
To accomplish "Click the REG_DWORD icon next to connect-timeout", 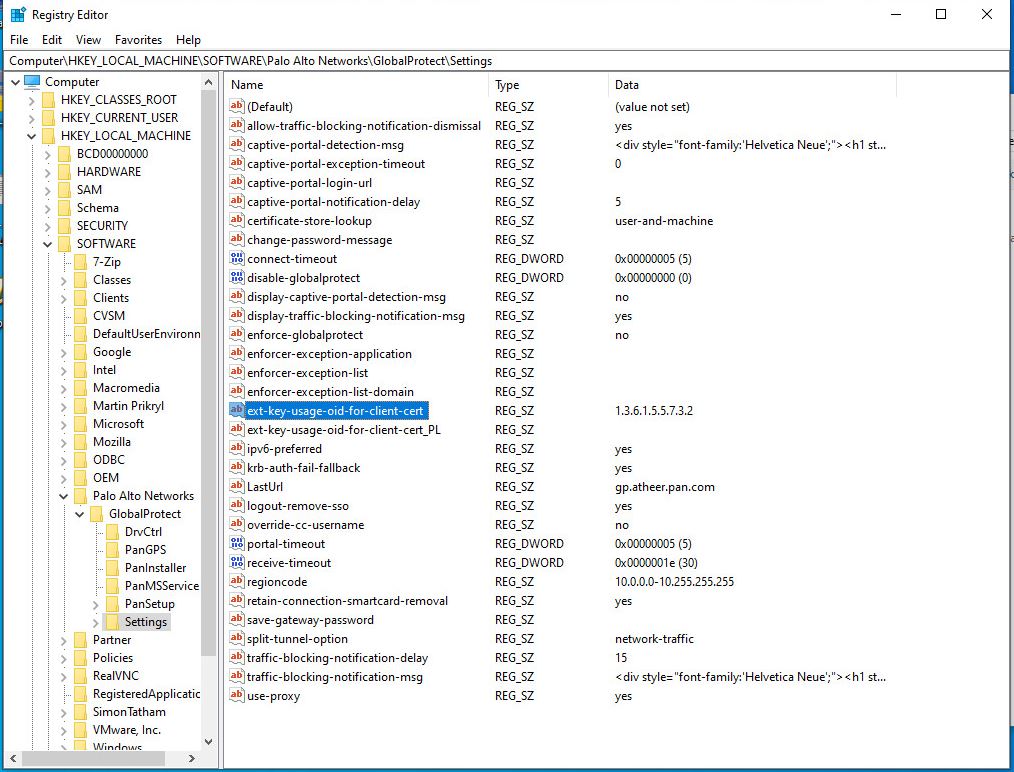I will coord(236,259).
